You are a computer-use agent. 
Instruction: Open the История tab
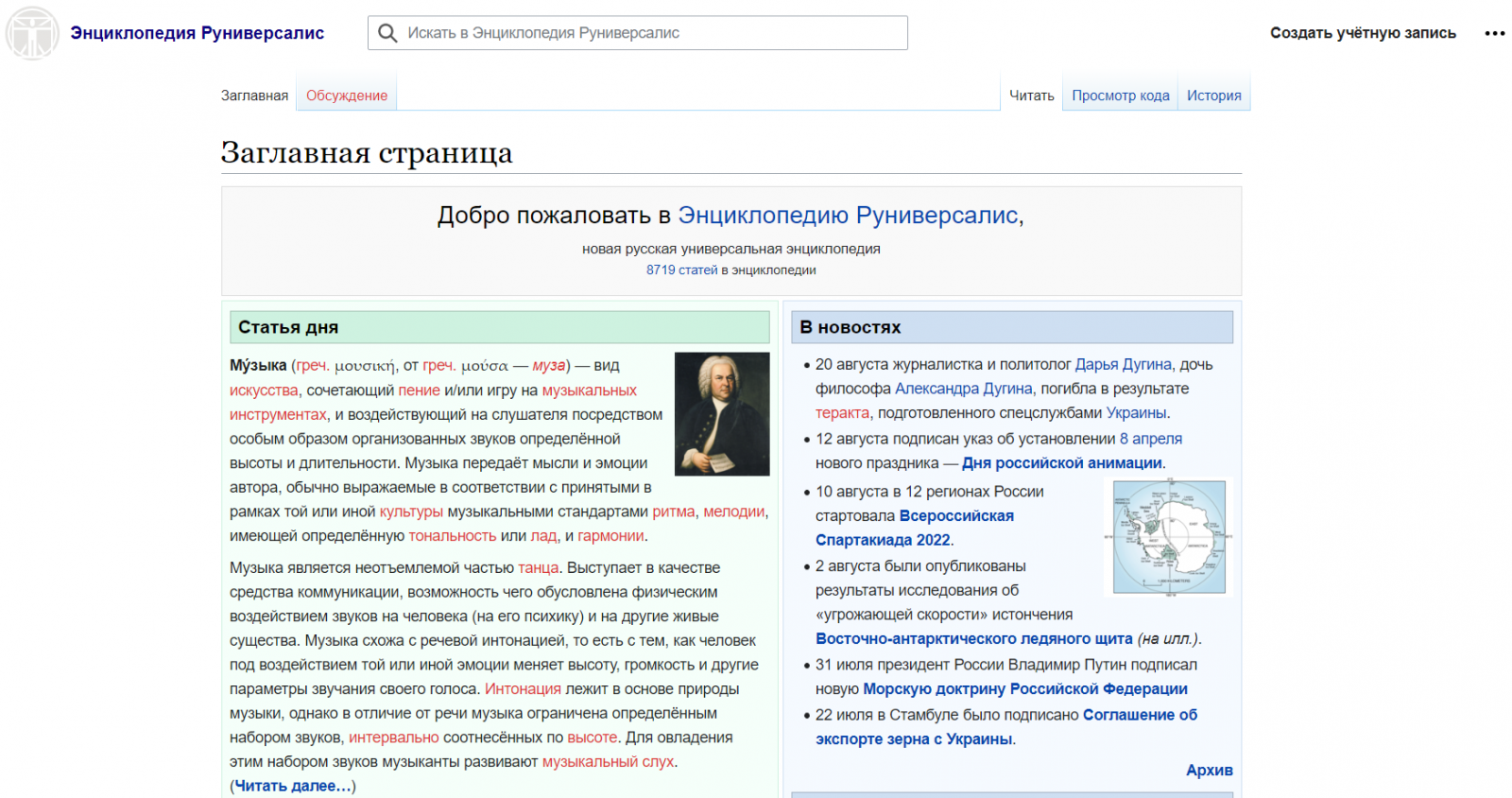[x=1214, y=95]
